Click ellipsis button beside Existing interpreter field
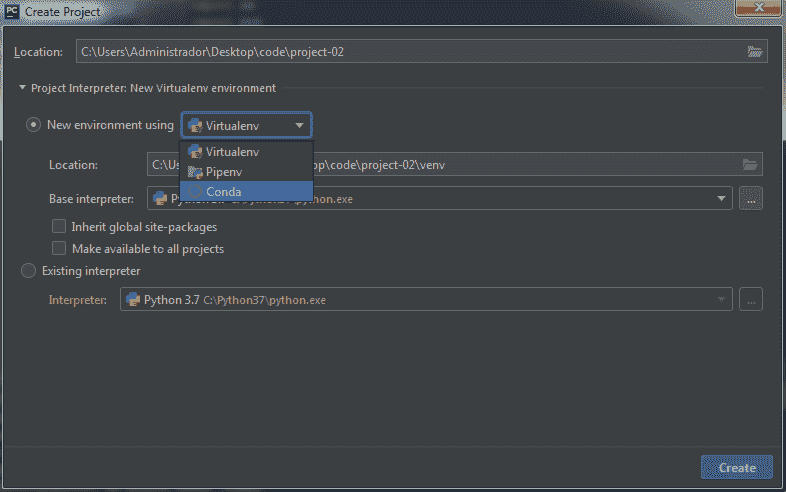Screen dimensions: 786x492 [751, 299]
